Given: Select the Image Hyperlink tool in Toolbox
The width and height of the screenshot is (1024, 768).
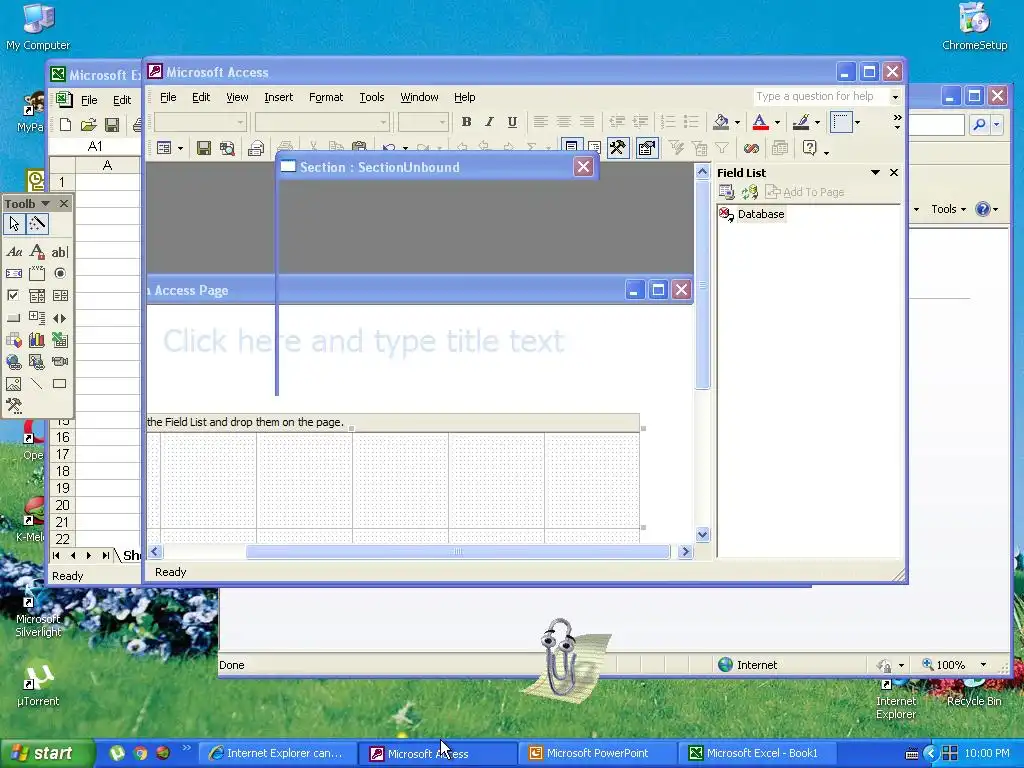Looking at the screenshot, I should point(37,362).
